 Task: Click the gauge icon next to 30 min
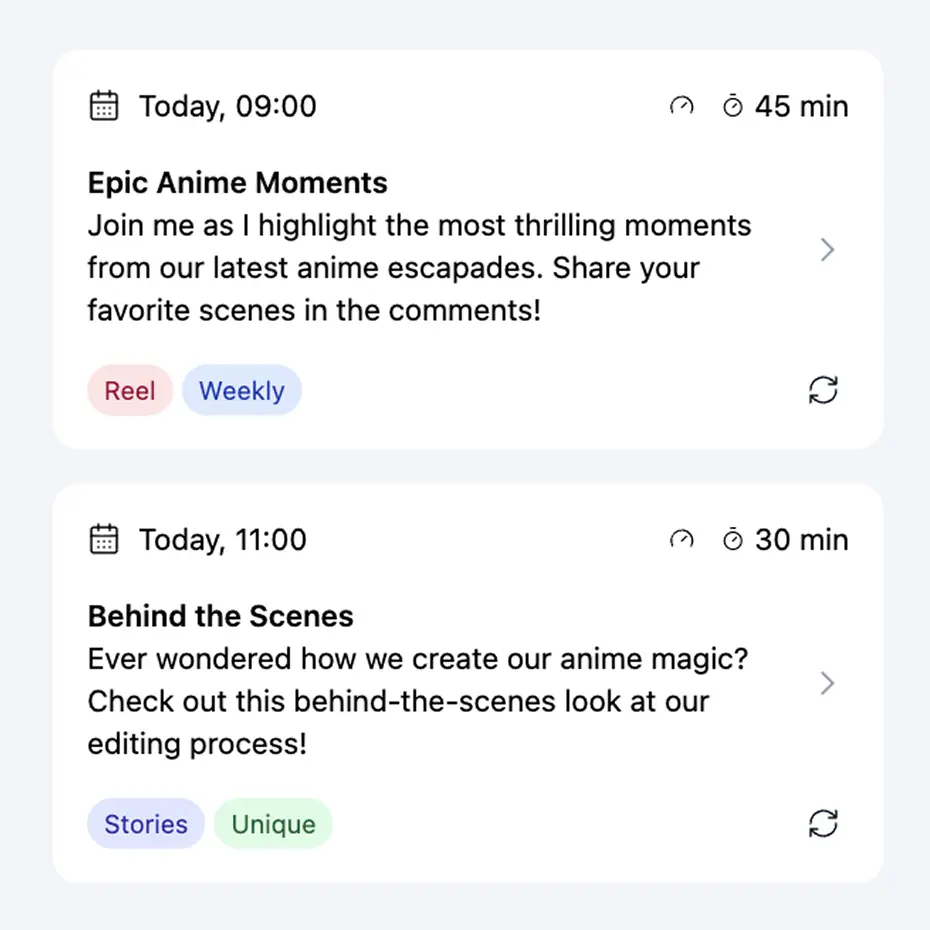click(x=681, y=539)
